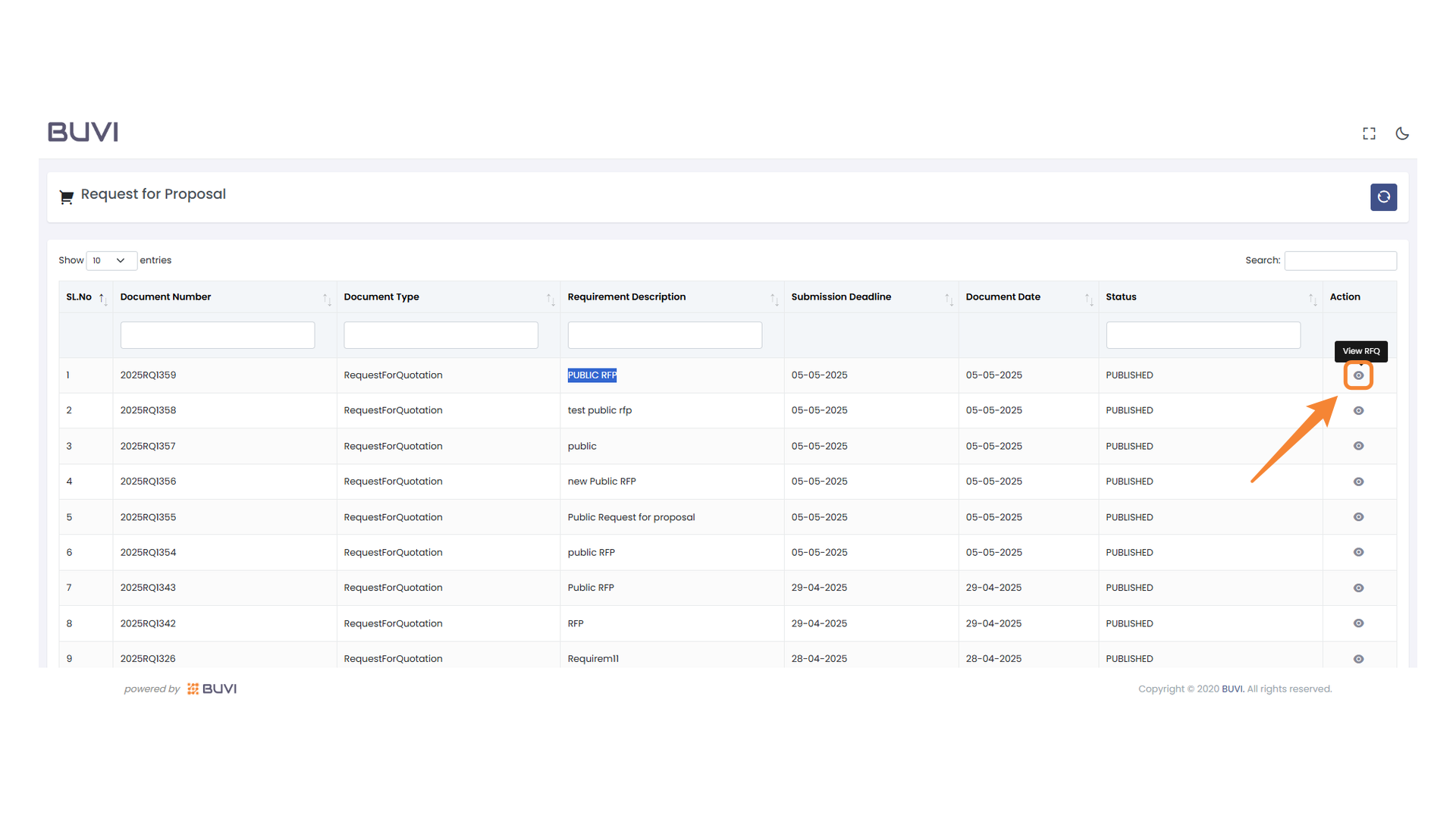View RFQ for document 2025RQI359
Screen dimensions: 1456x819
pos(1358,375)
